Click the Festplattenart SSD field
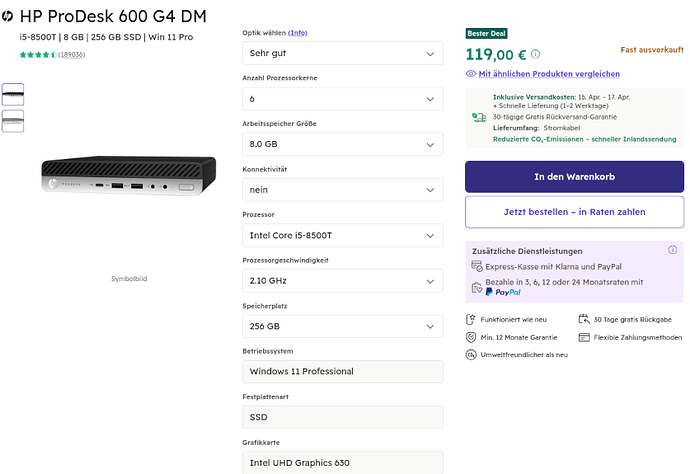 [x=342, y=417]
